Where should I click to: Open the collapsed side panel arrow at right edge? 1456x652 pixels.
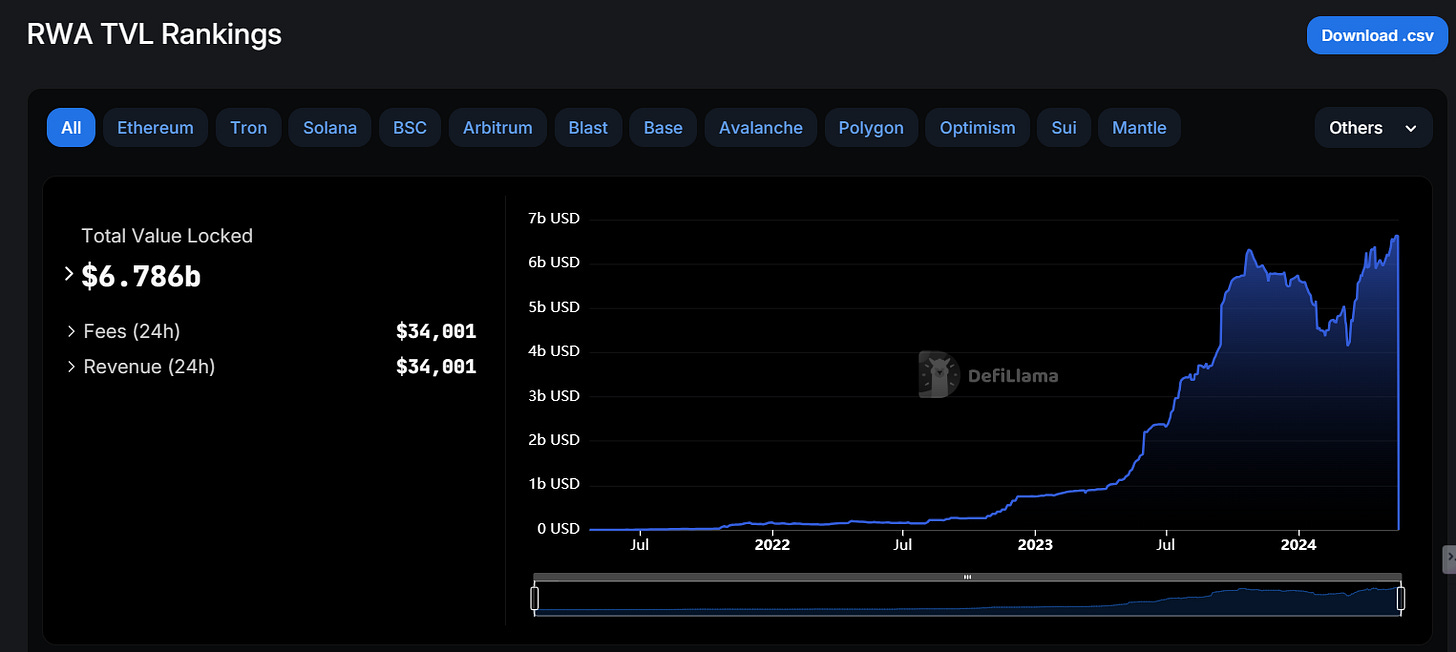tap(1449, 558)
